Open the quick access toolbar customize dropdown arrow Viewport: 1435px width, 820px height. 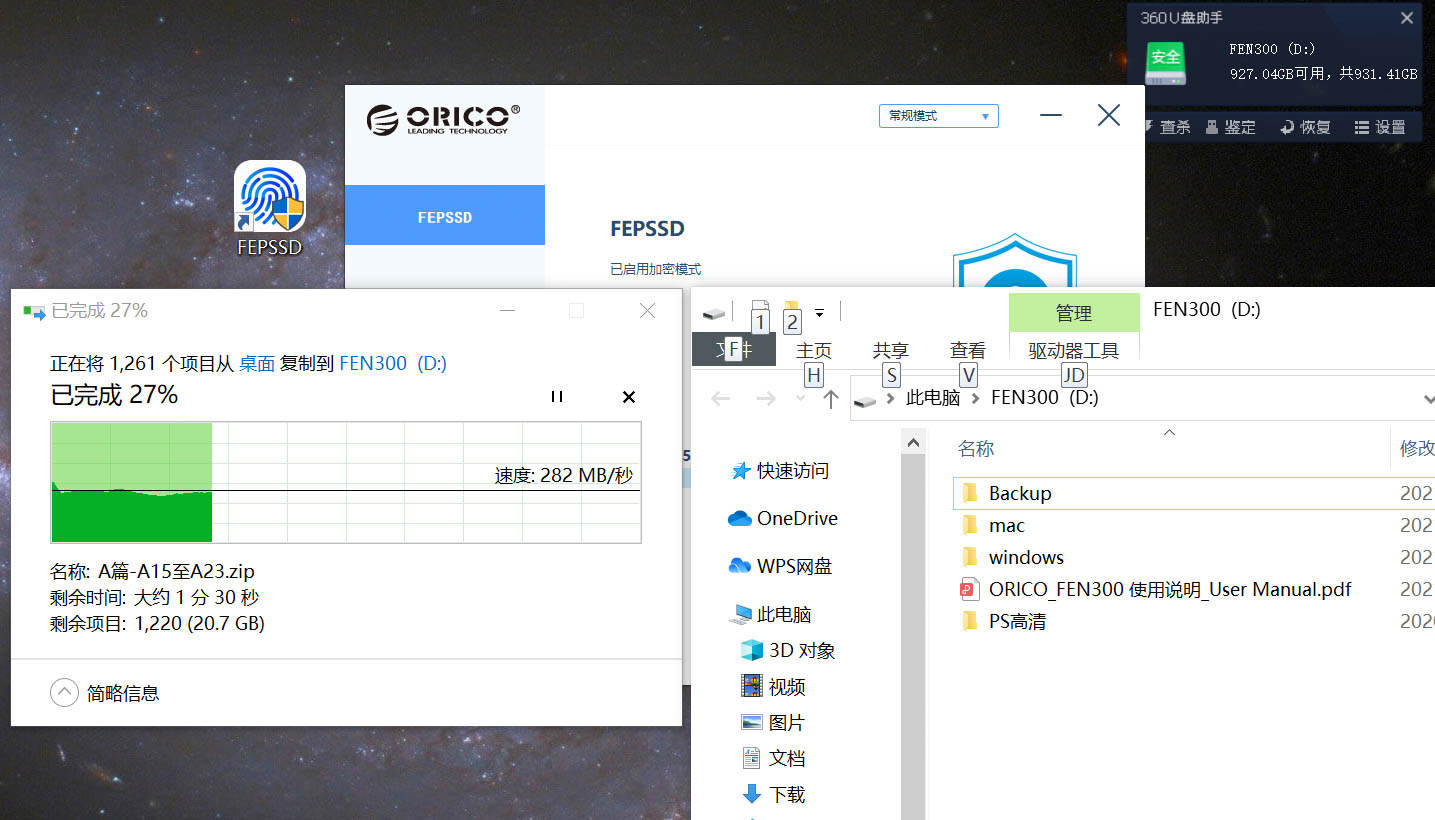point(819,313)
